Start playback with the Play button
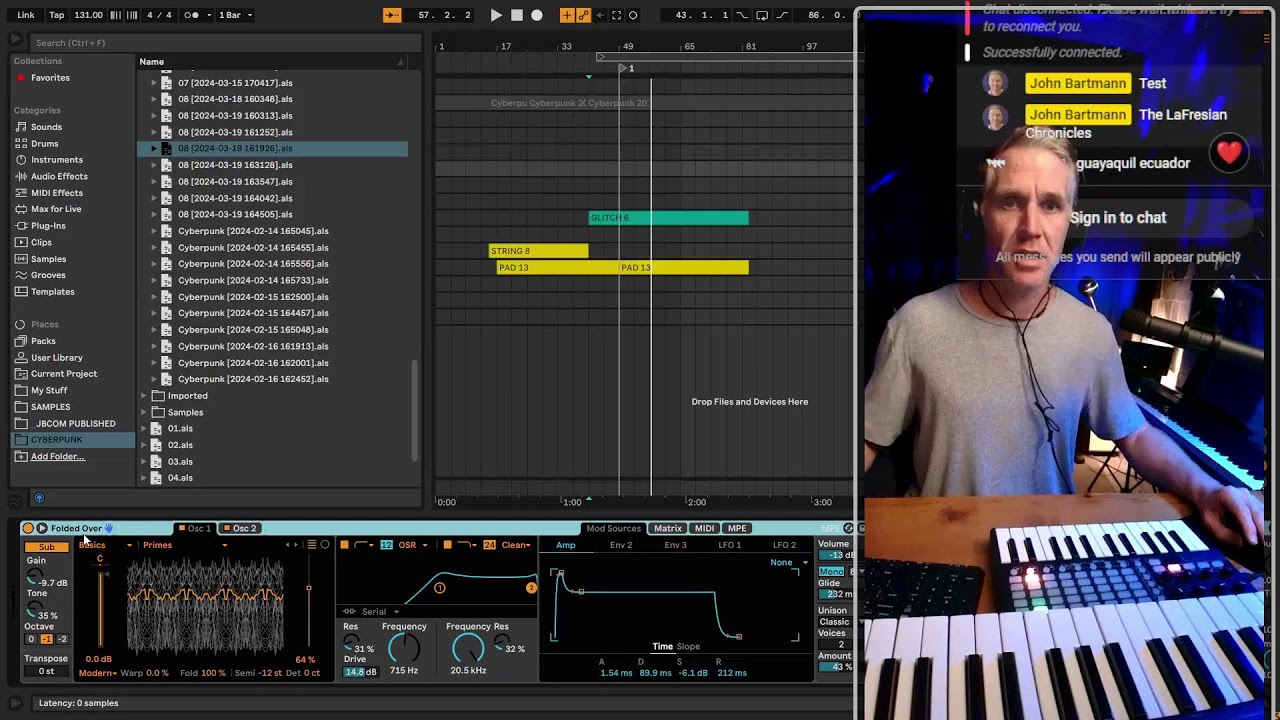This screenshot has width=1280, height=720. pyautogui.click(x=496, y=15)
